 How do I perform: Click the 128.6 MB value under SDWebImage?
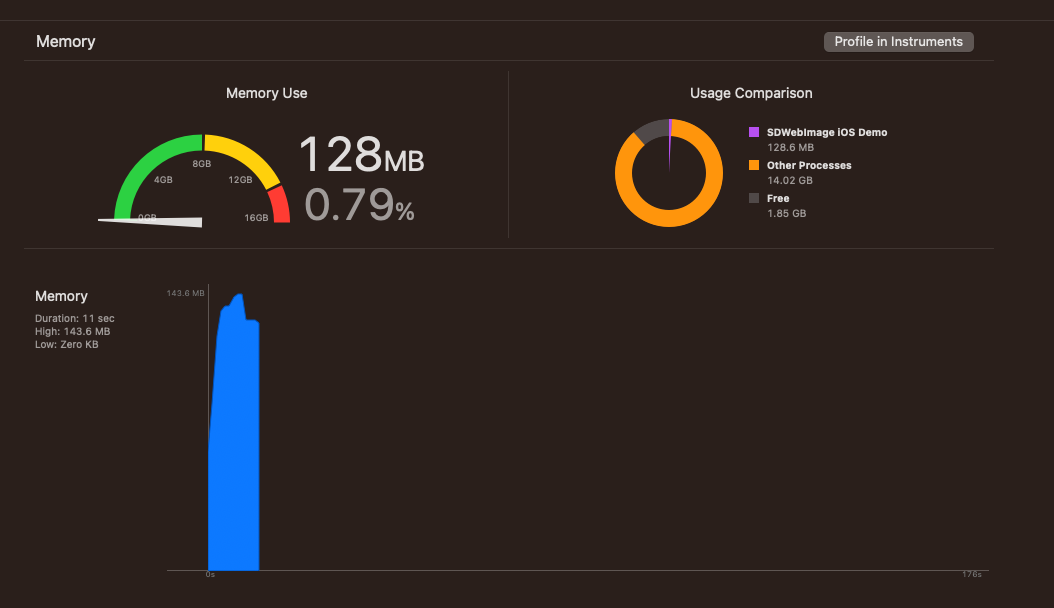(x=789, y=147)
